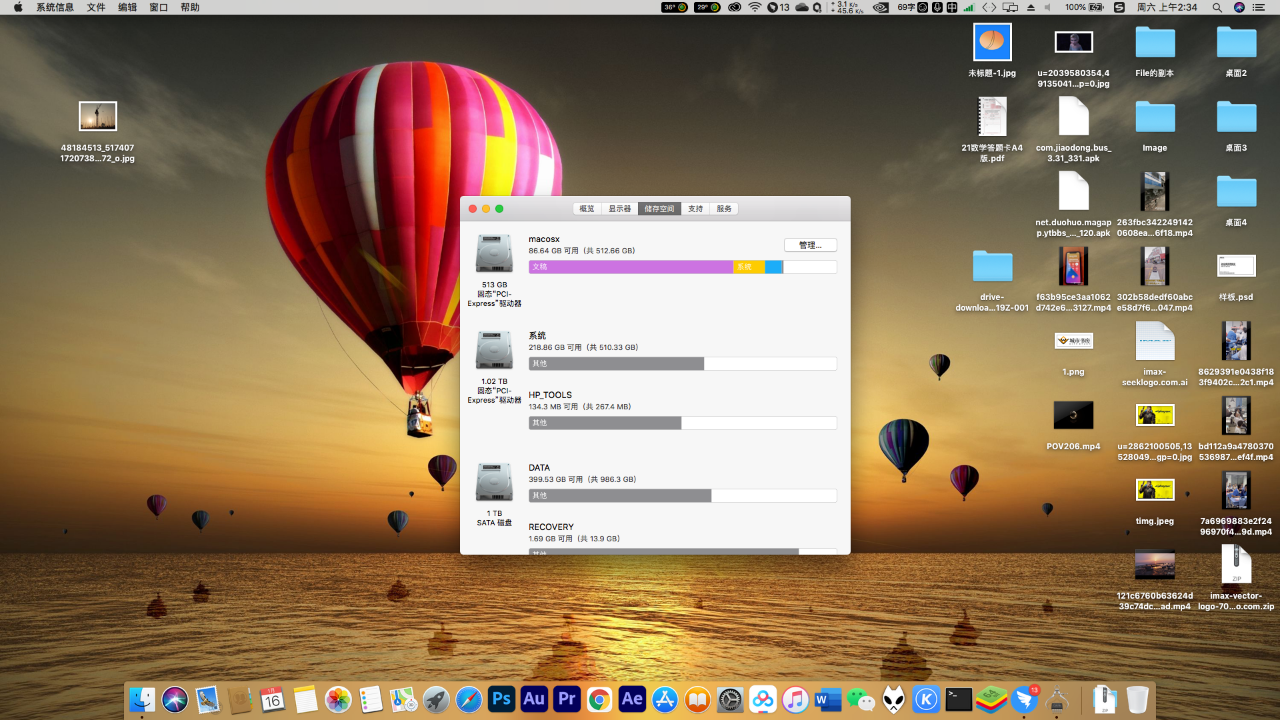Select the 样板.psd file on desktop

tap(1236, 266)
